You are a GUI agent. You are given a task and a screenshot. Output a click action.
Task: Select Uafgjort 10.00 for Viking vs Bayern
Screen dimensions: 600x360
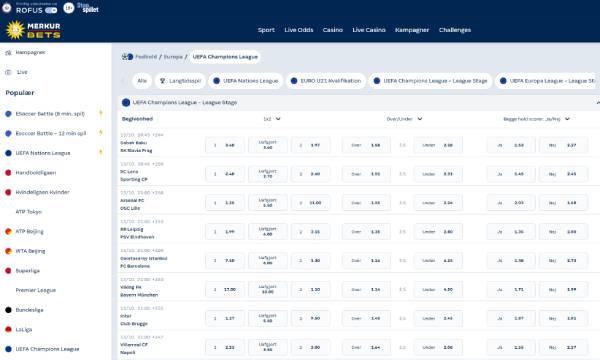point(267,289)
